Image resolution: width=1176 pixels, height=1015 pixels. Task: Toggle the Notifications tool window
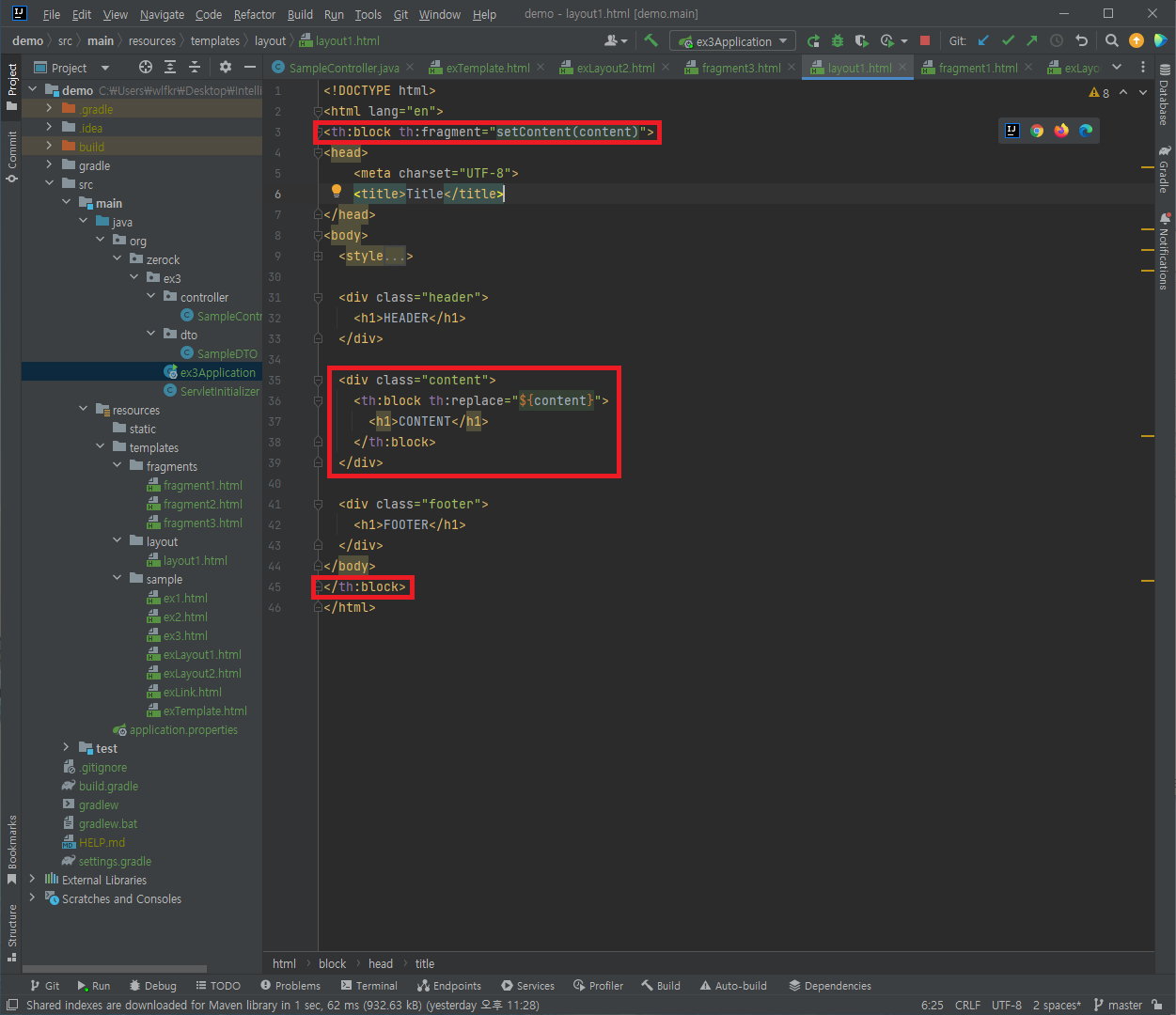click(1164, 252)
